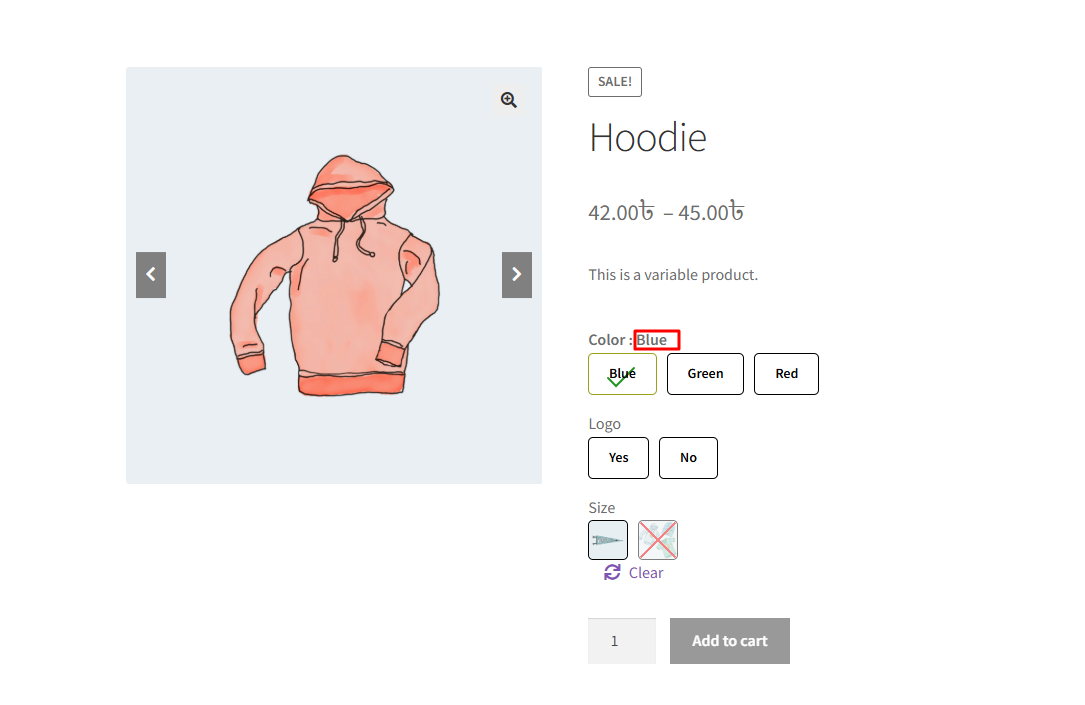This screenshot has width=1085, height=705.
Task: Select No for the Logo option
Action: 689,457
